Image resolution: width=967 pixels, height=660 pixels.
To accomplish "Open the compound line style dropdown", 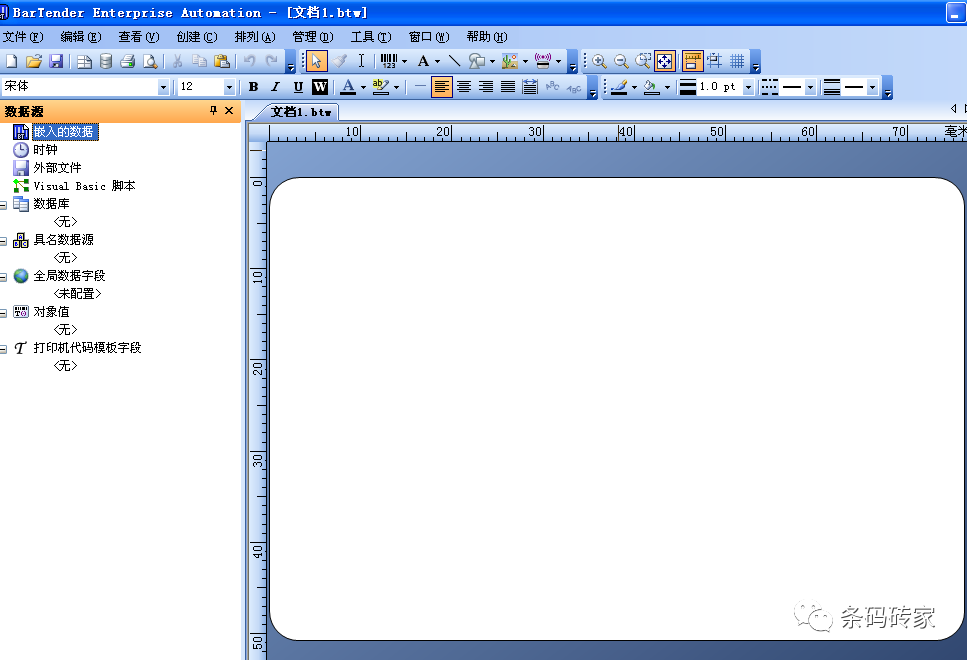I will (x=872, y=87).
